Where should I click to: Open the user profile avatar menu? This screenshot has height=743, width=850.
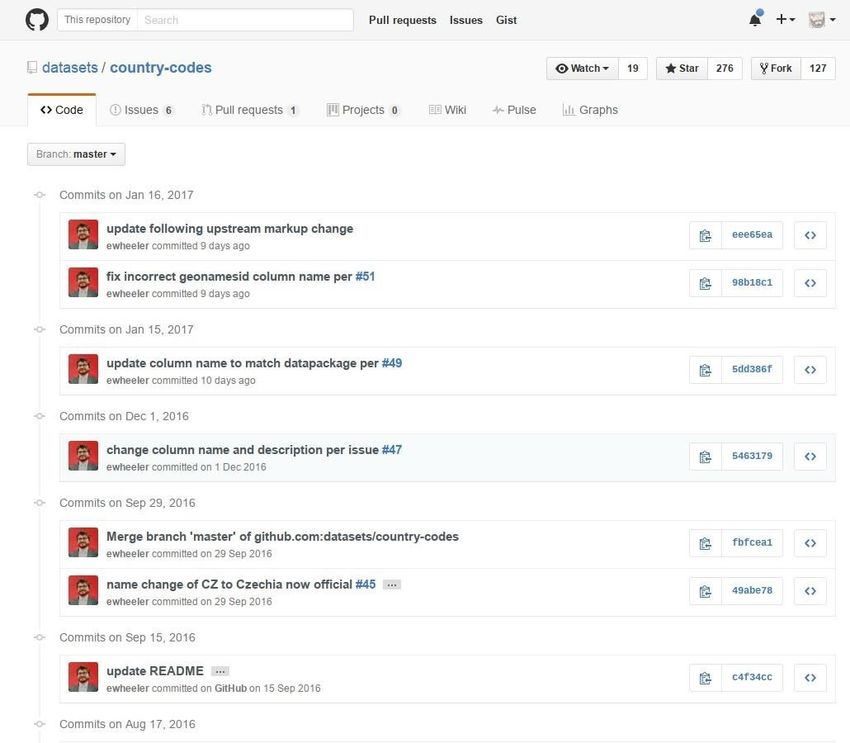(821, 20)
